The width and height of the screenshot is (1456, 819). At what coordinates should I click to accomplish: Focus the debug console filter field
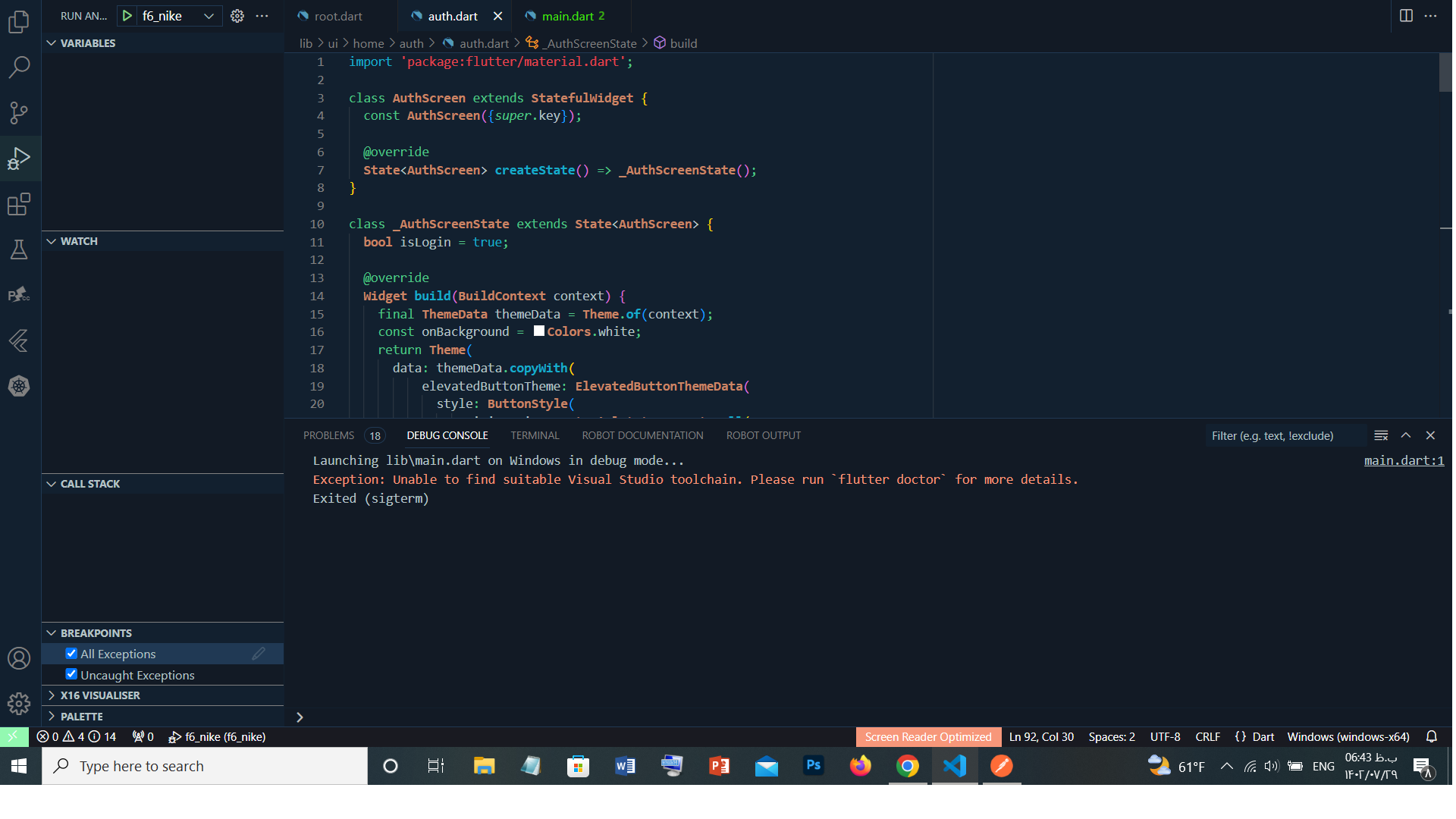1285,435
